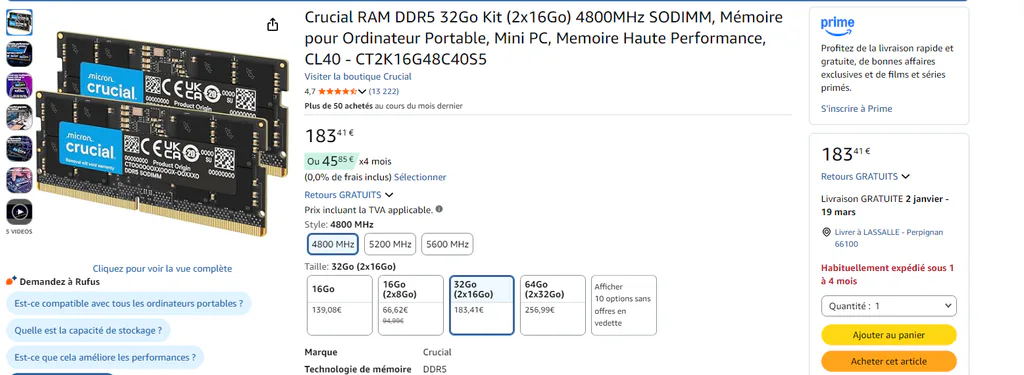Open Visiter la boutique Crucial link
Screen dimensions: 1024x375
[358, 76]
